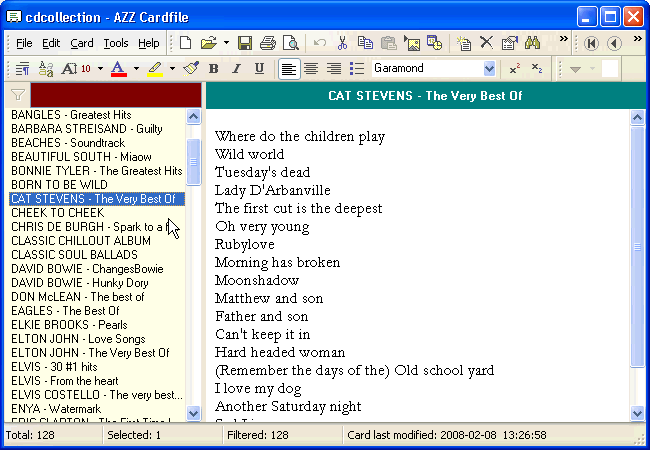Open the File menu
The image size is (650, 450).
point(24,43)
